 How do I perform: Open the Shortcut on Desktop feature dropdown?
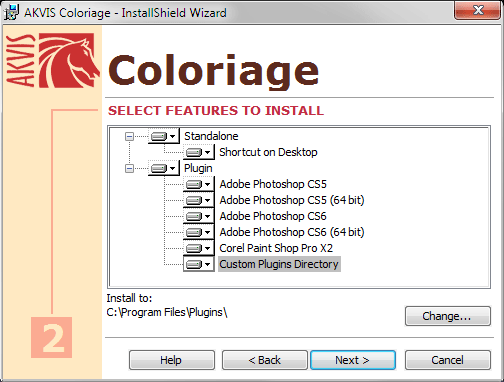pos(199,152)
